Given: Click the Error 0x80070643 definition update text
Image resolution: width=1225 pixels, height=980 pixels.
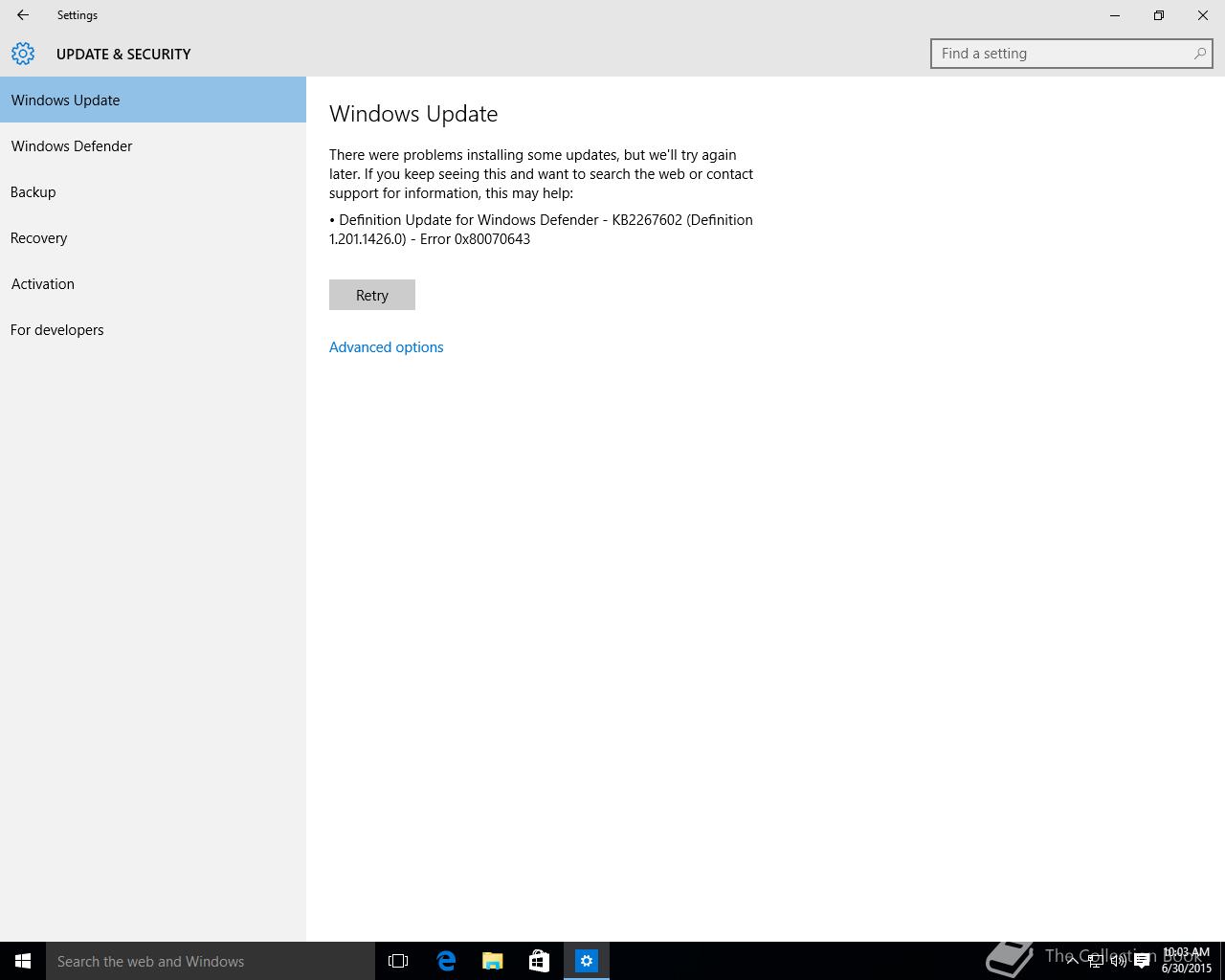Looking at the screenshot, I should [542, 229].
